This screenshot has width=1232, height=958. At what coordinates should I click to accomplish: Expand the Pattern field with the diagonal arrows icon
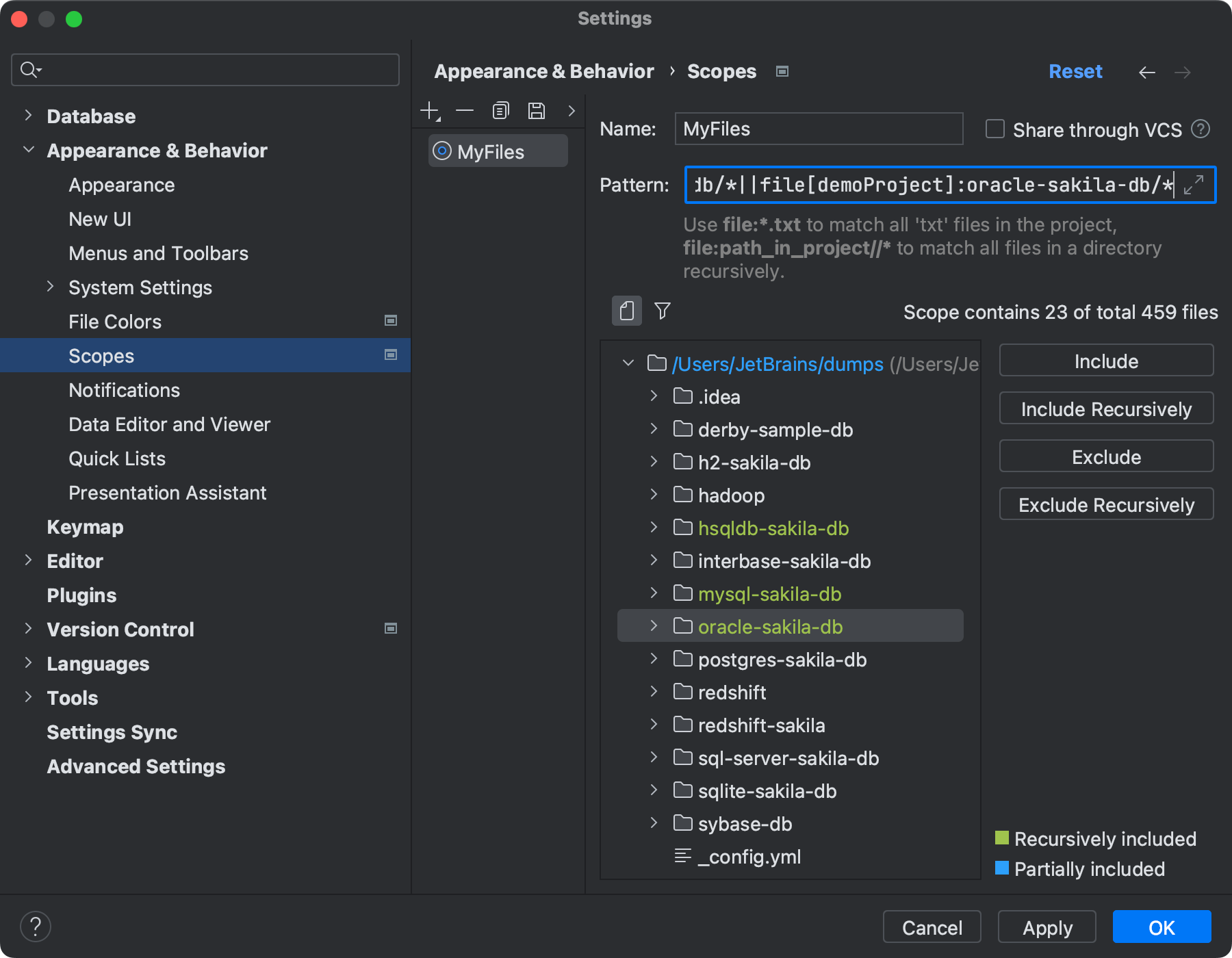click(x=1195, y=185)
